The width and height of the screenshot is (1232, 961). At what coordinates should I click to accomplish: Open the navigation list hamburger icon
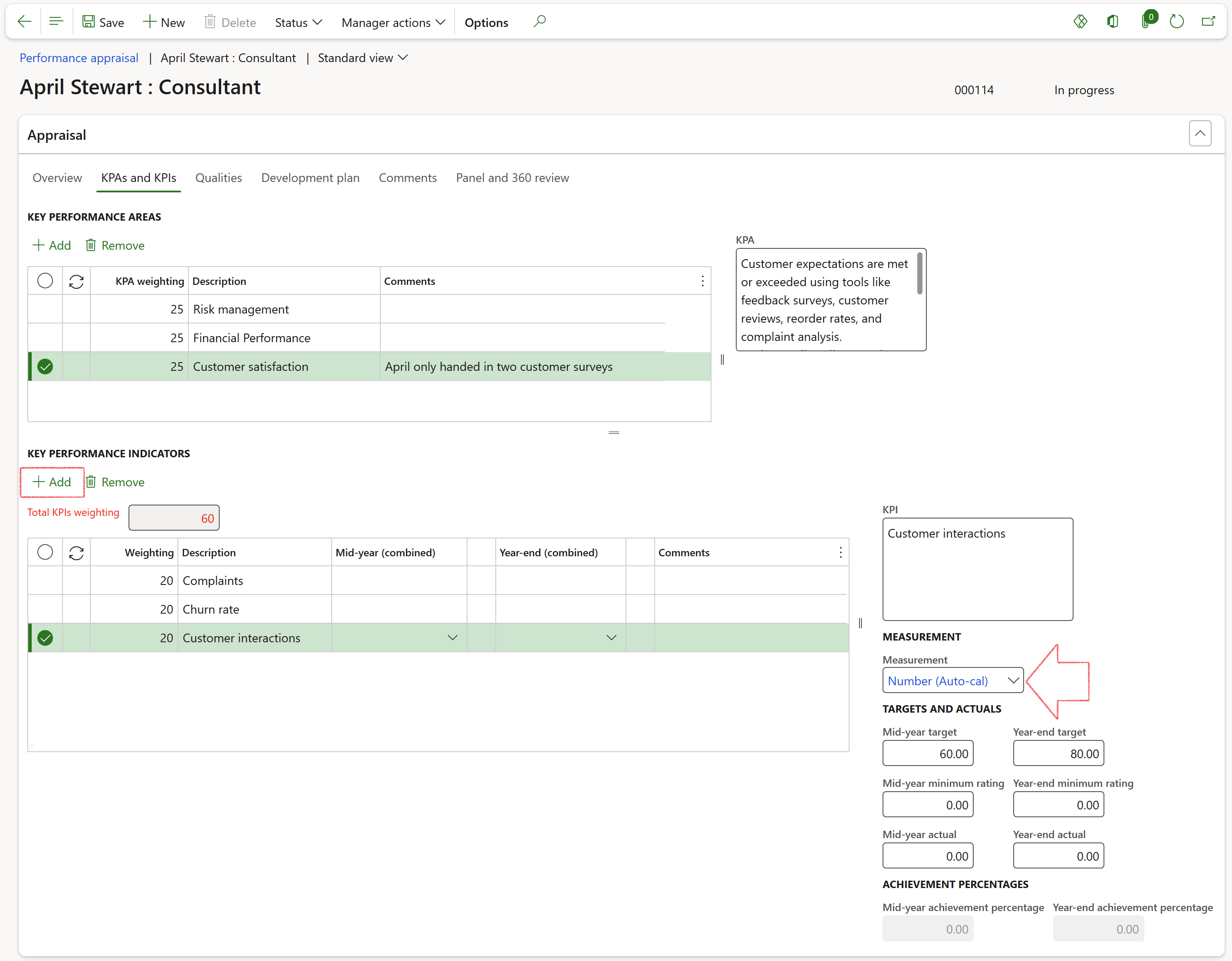click(x=56, y=22)
